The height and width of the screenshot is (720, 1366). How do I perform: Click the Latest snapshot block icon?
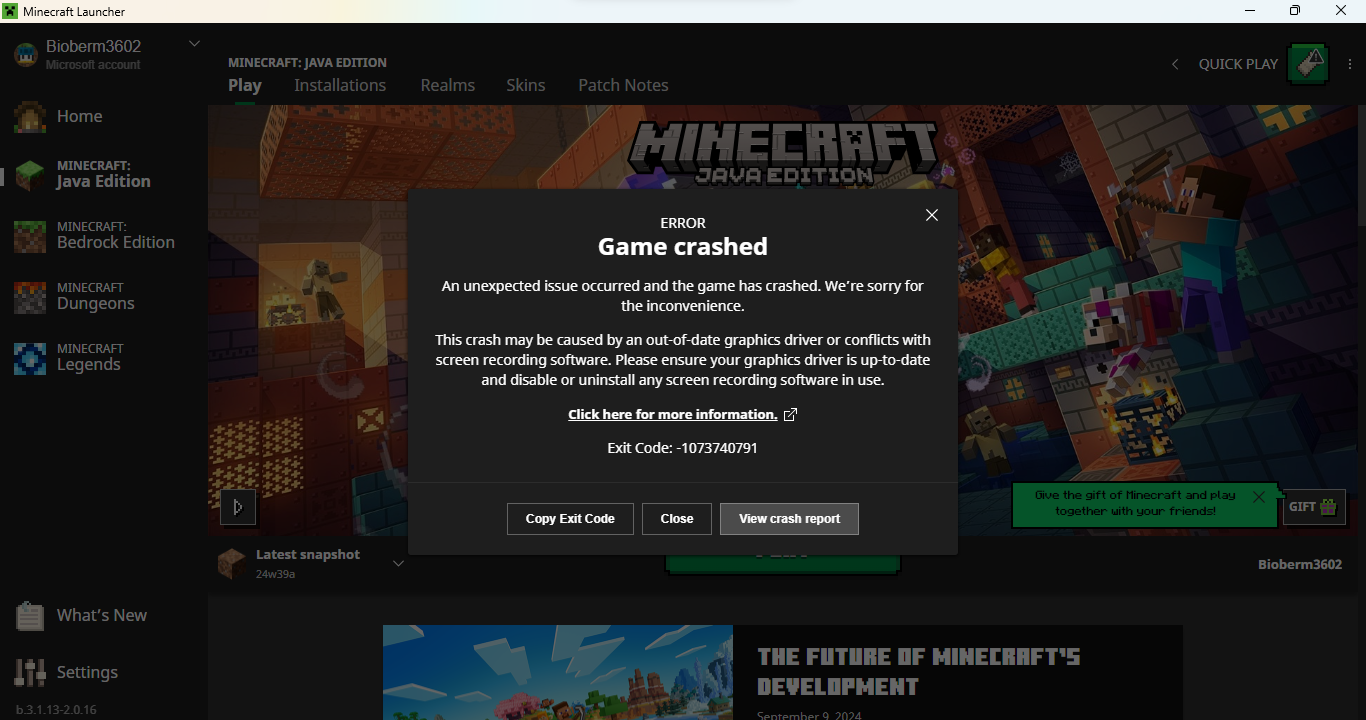click(231, 563)
